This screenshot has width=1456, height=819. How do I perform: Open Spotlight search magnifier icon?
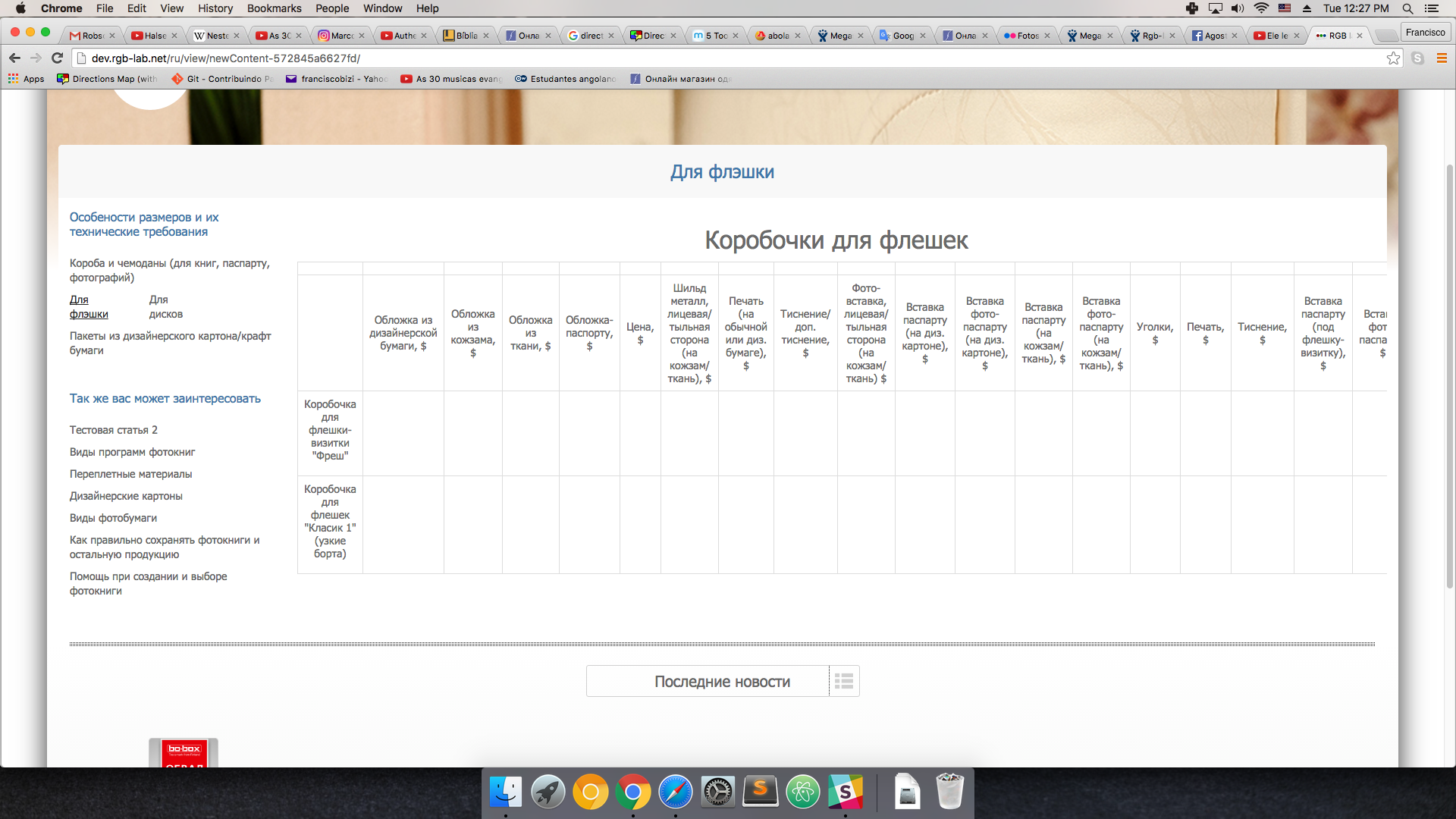pyautogui.click(x=1407, y=8)
